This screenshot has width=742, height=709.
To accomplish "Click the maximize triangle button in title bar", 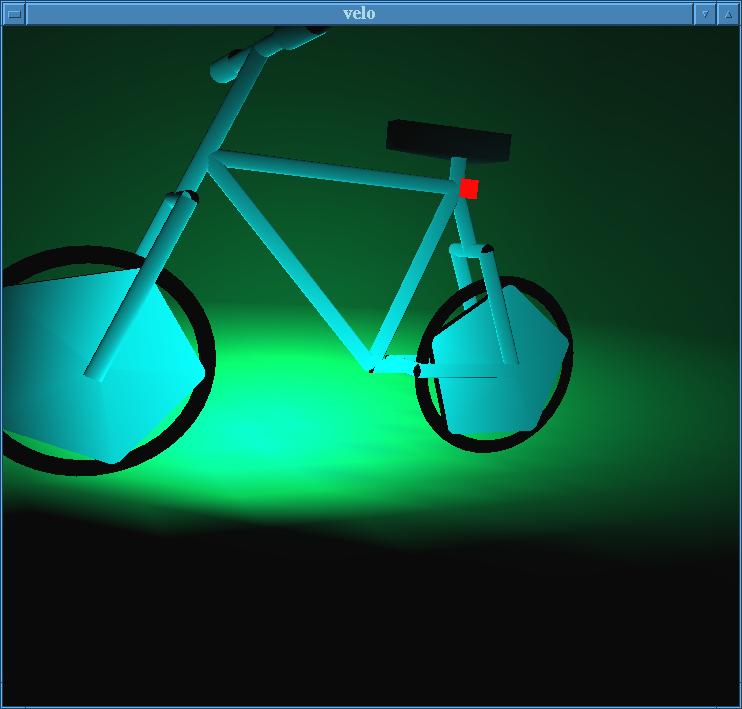I will coord(729,14).
